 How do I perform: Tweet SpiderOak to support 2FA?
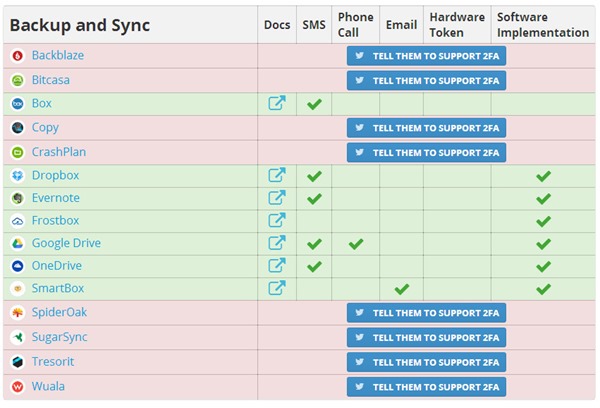426,313
